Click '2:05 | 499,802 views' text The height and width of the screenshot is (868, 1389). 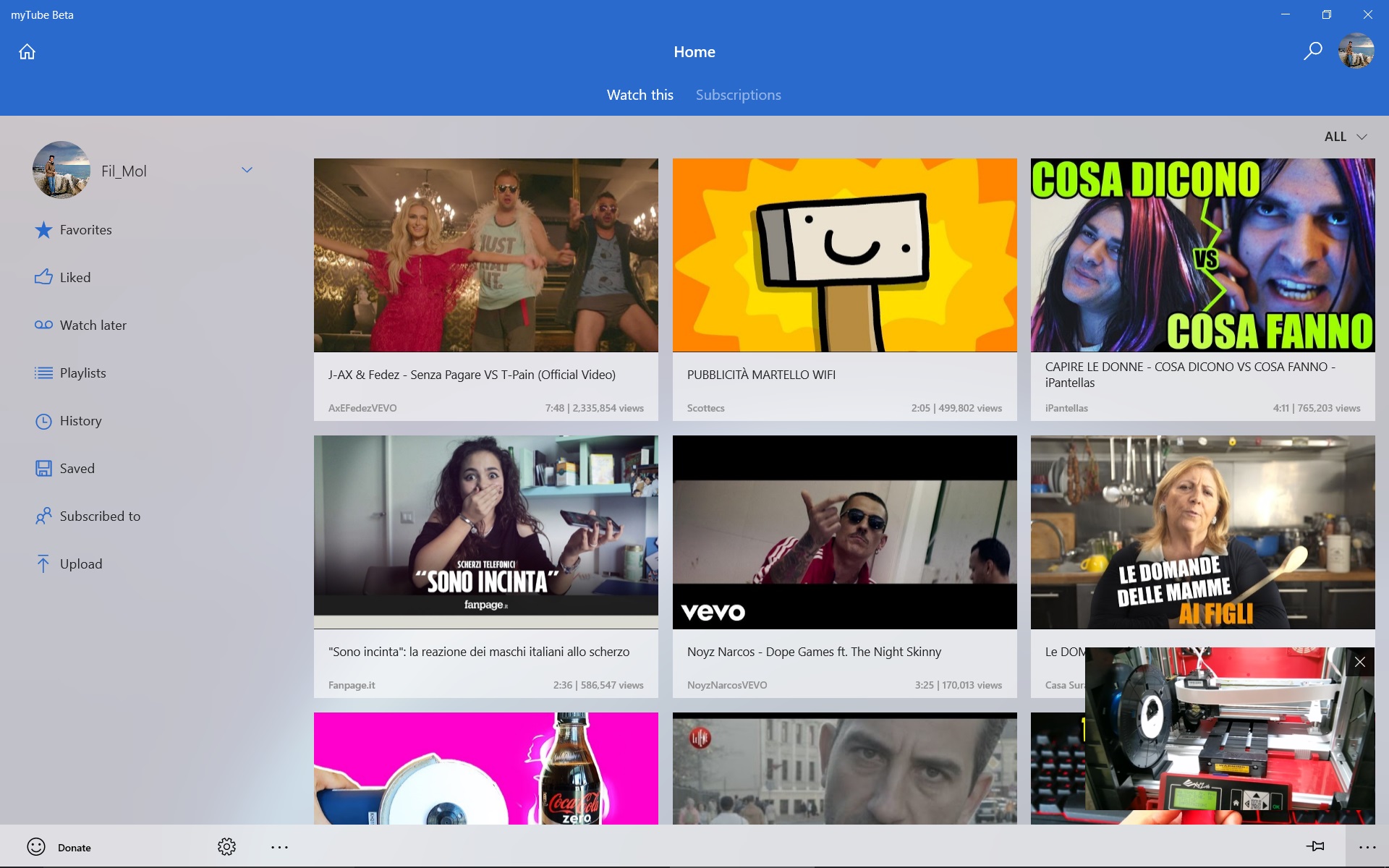pos(956,408)
